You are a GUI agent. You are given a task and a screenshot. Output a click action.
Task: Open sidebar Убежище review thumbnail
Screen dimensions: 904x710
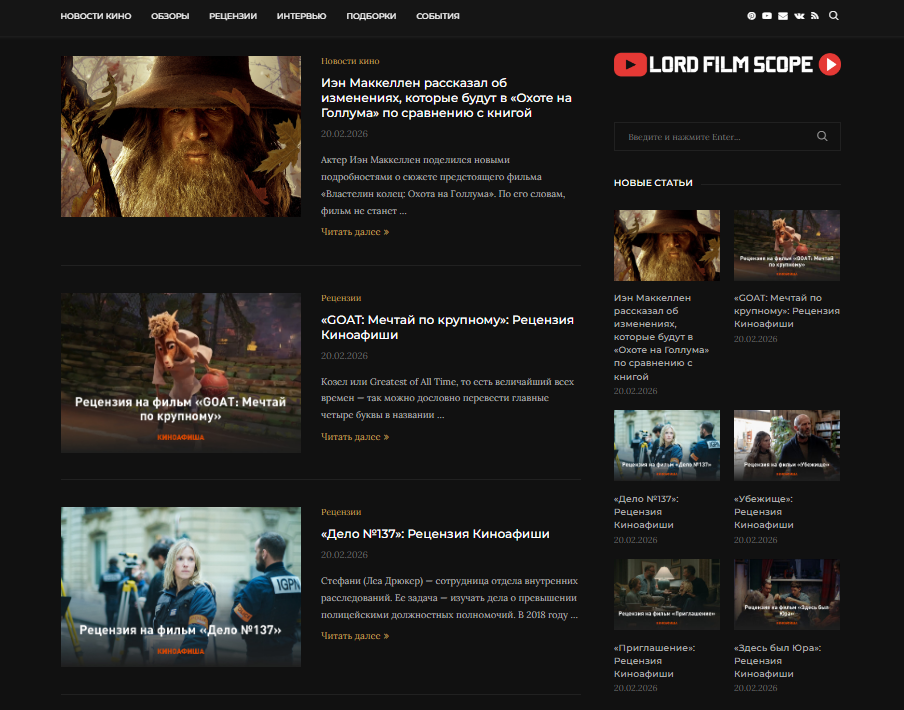point(787,445)
